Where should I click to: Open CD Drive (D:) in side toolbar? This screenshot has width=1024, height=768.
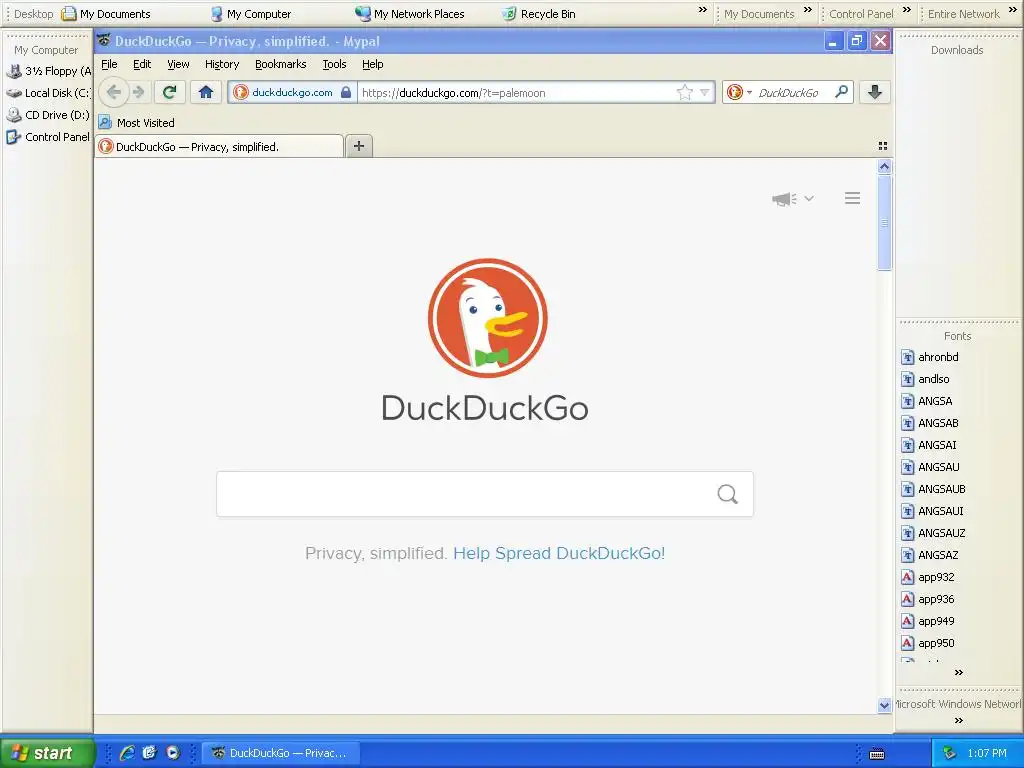click(48, 115)
